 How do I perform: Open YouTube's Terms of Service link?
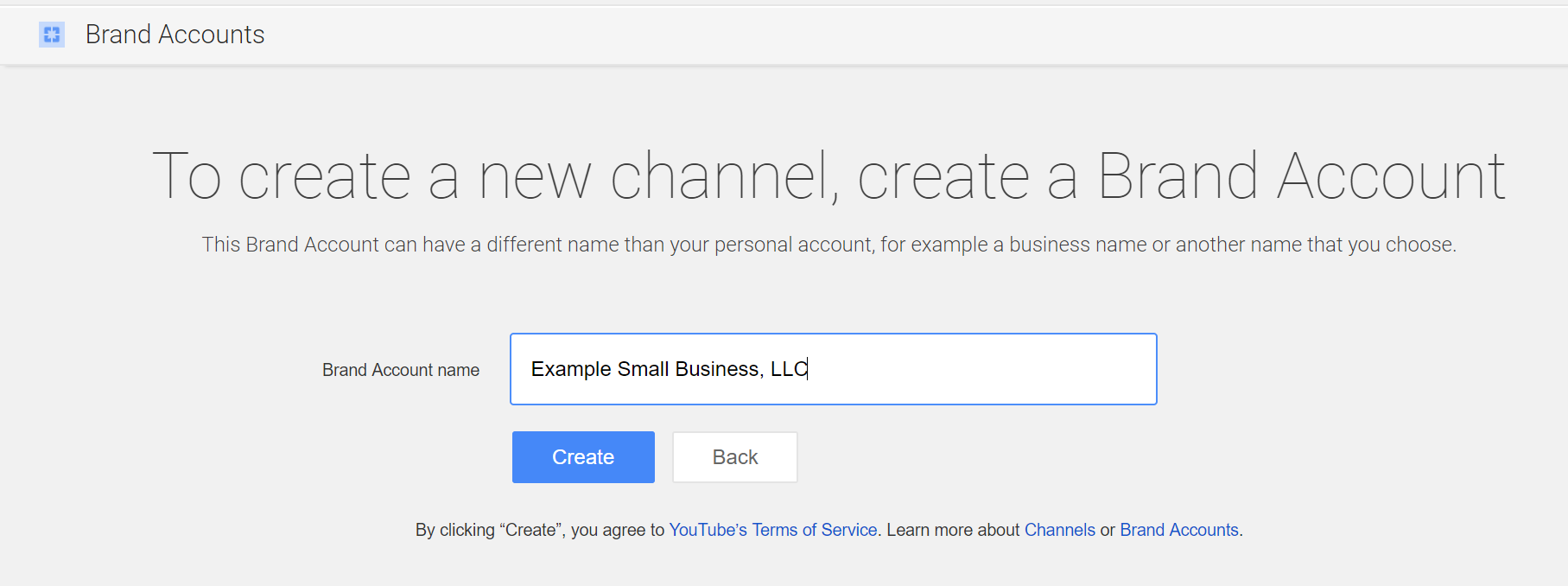[x=773, y=530]
